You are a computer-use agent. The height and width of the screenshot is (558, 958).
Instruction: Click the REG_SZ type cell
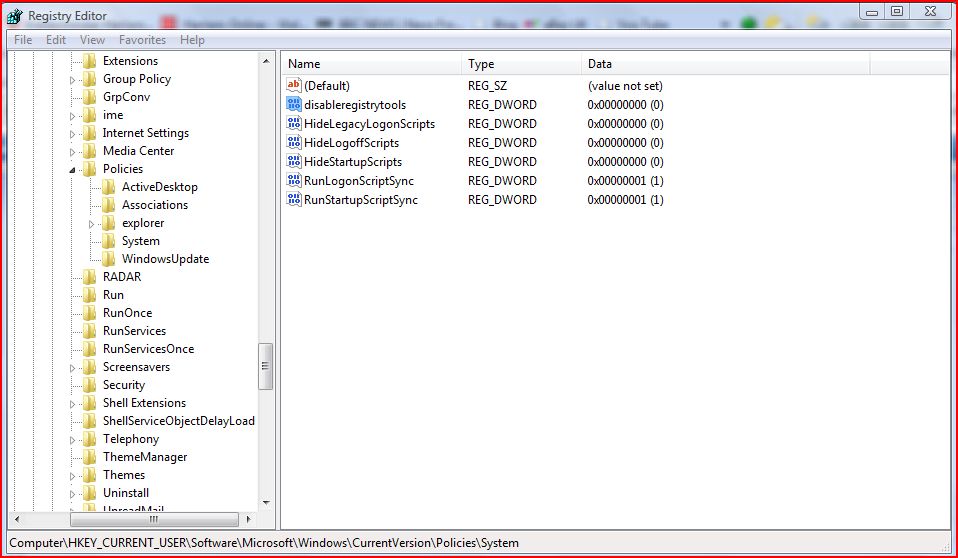point(488,86)
